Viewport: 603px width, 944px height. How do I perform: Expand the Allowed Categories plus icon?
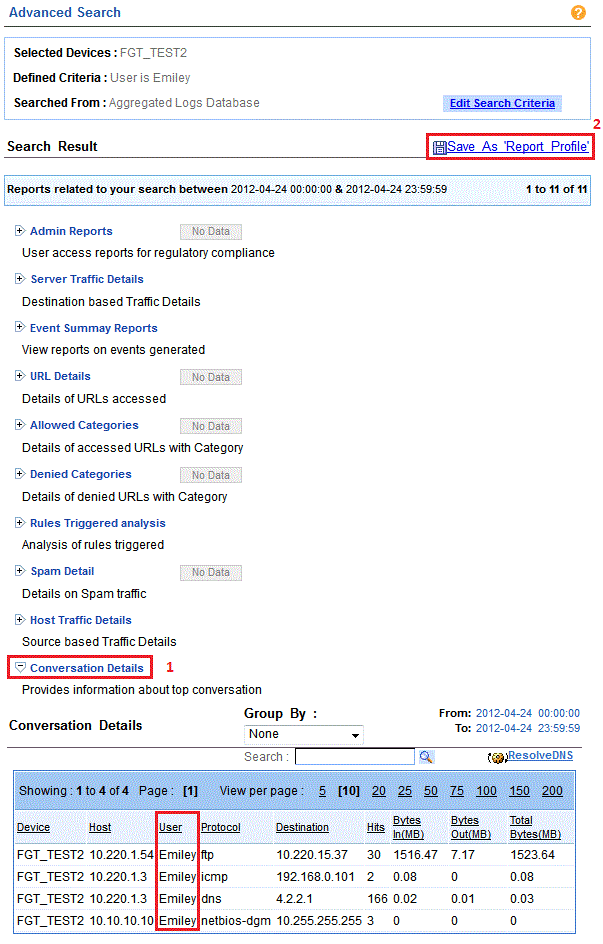pos(20,424)
